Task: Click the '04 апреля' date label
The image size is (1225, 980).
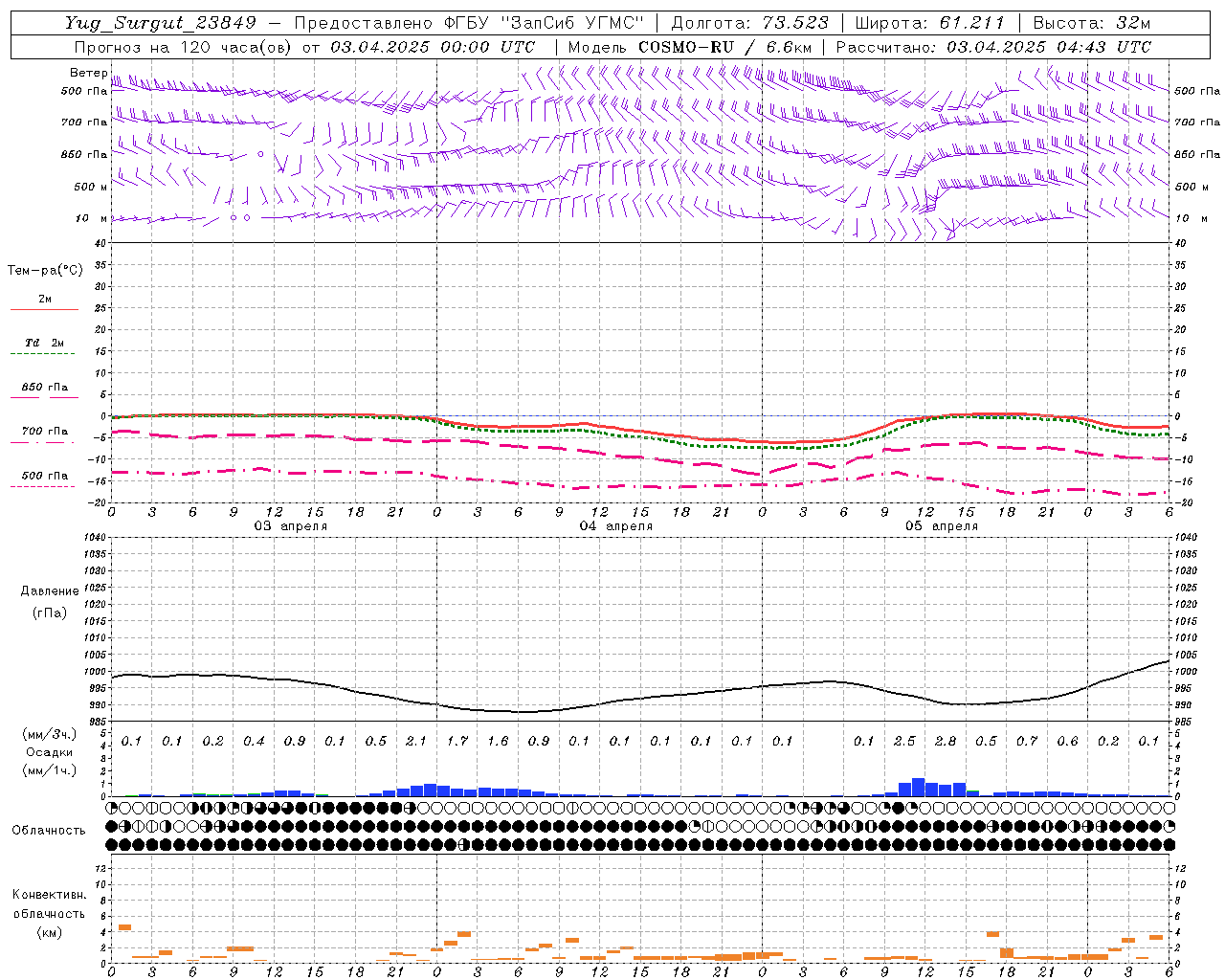Action: coord(615,526)
